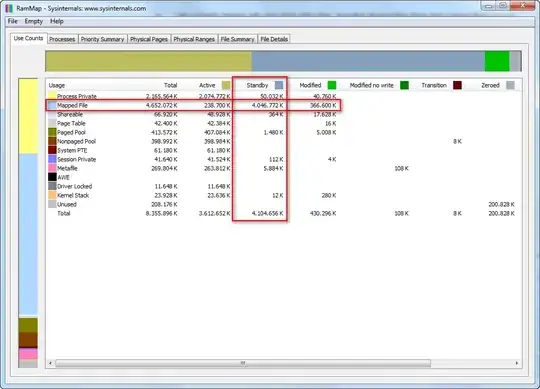Click the Unused gray swatch
This screenshot has width=540, height=389.
pyautogui.click(x=52, y=204)
